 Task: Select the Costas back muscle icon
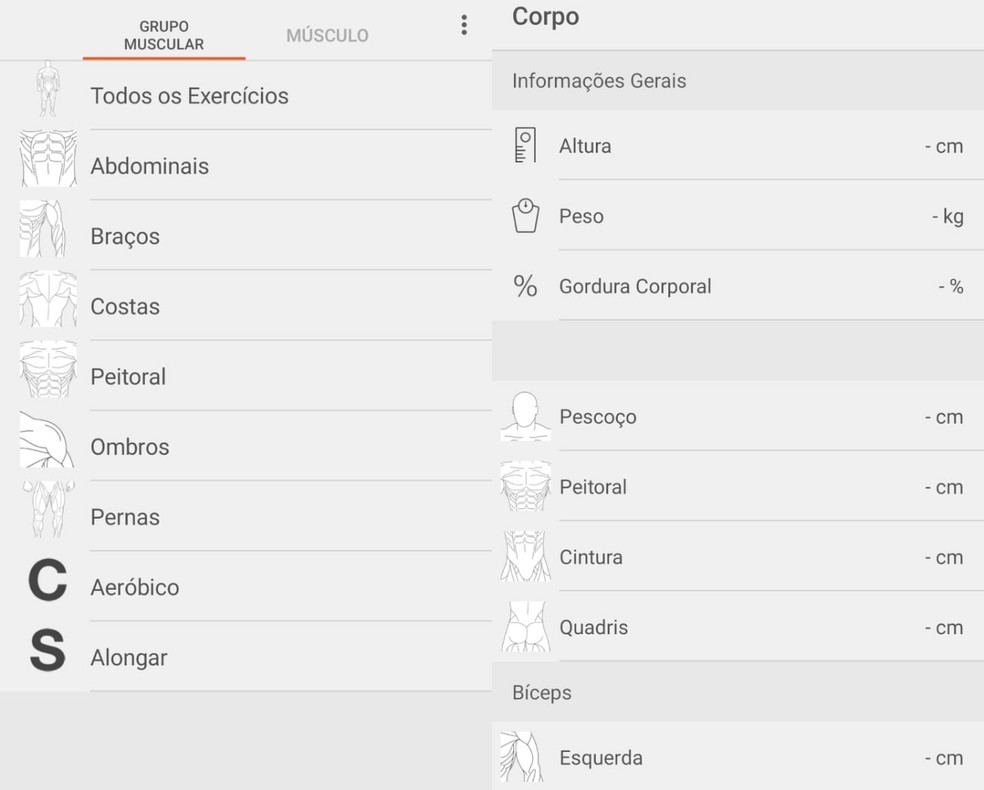pos(48,300)
